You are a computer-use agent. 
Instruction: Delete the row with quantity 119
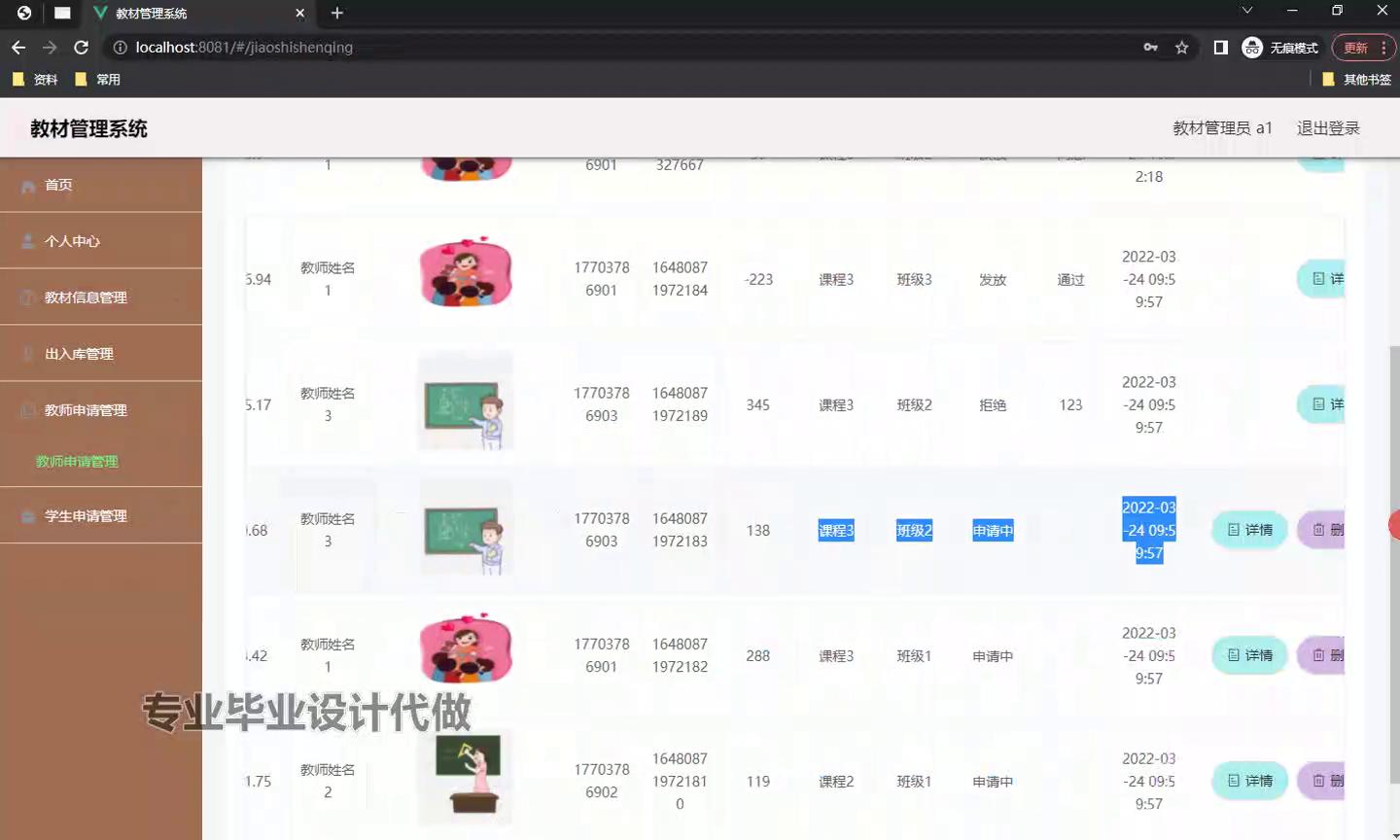coord(1321,781)
